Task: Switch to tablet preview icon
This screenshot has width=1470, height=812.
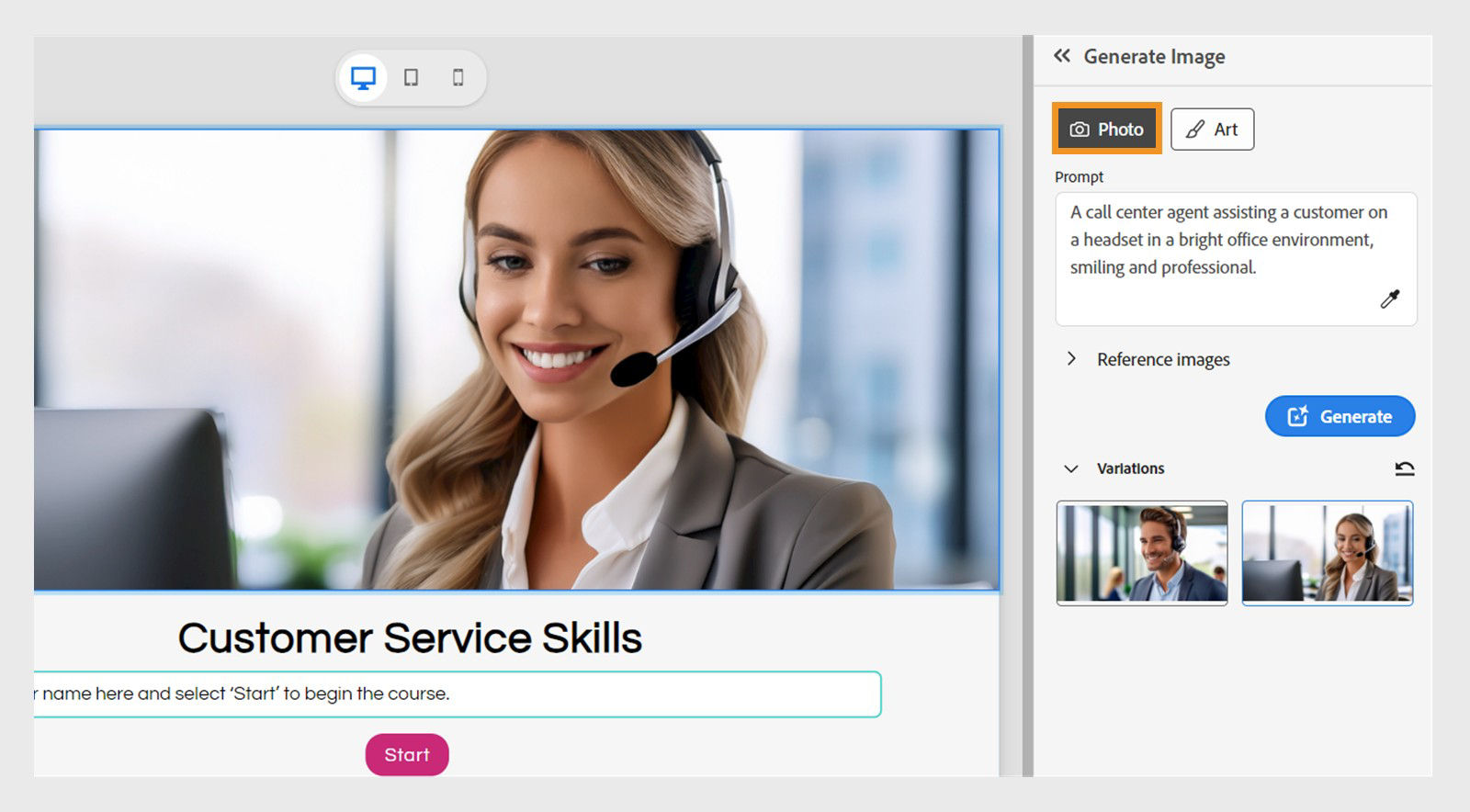Action: [x=411, y=78]
